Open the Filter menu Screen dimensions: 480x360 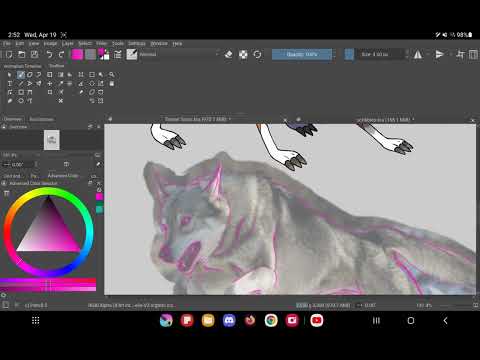[101, 44]
